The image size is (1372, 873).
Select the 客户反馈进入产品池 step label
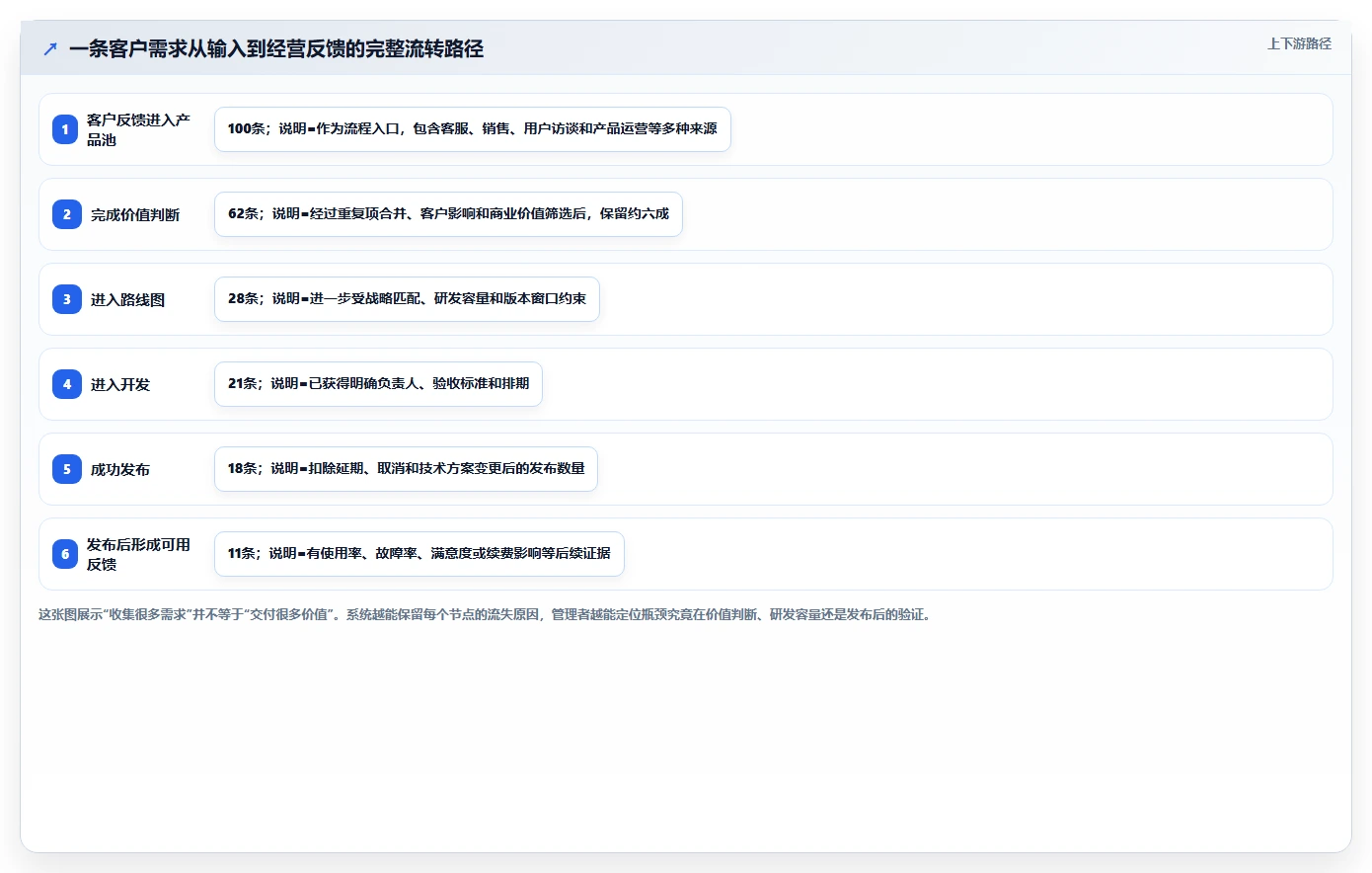point(138,129)
